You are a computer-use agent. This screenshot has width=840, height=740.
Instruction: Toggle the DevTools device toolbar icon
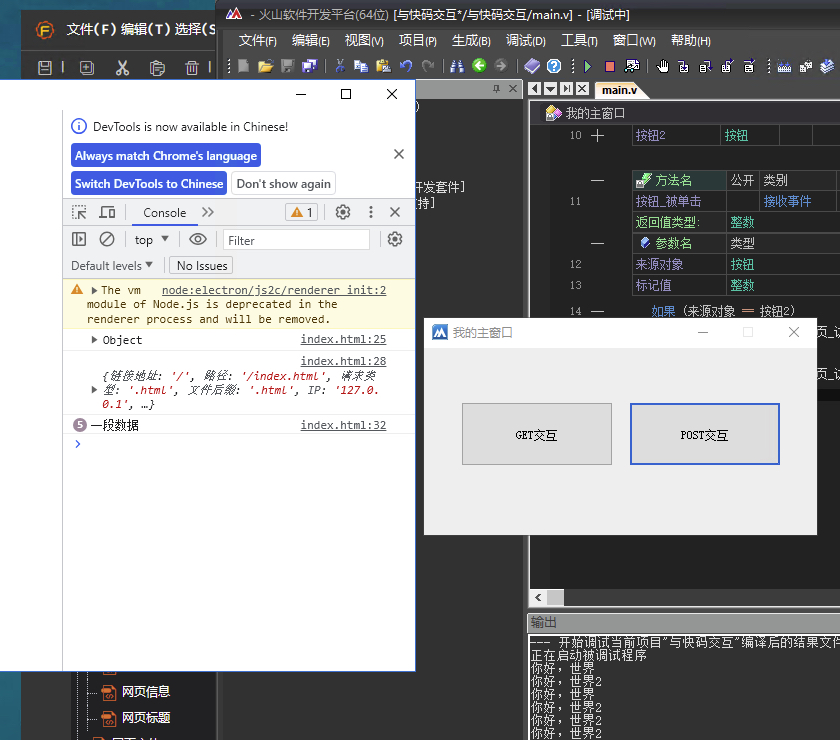pyautogui.click(x=107, y=212)
